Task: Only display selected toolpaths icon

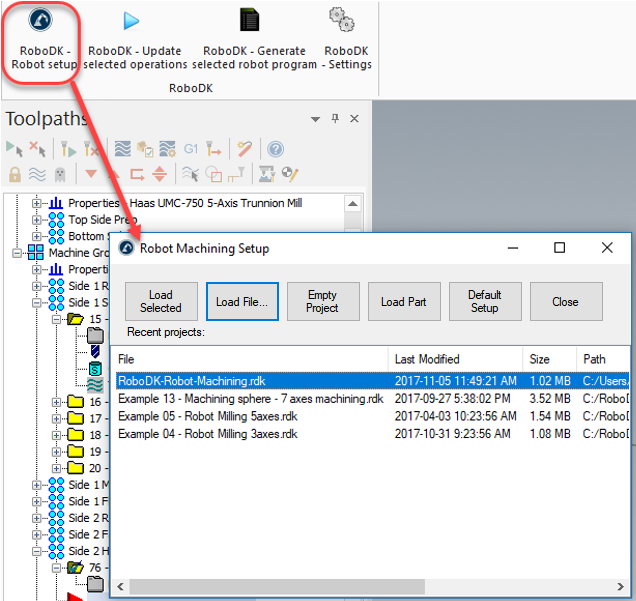Action: 190,174
